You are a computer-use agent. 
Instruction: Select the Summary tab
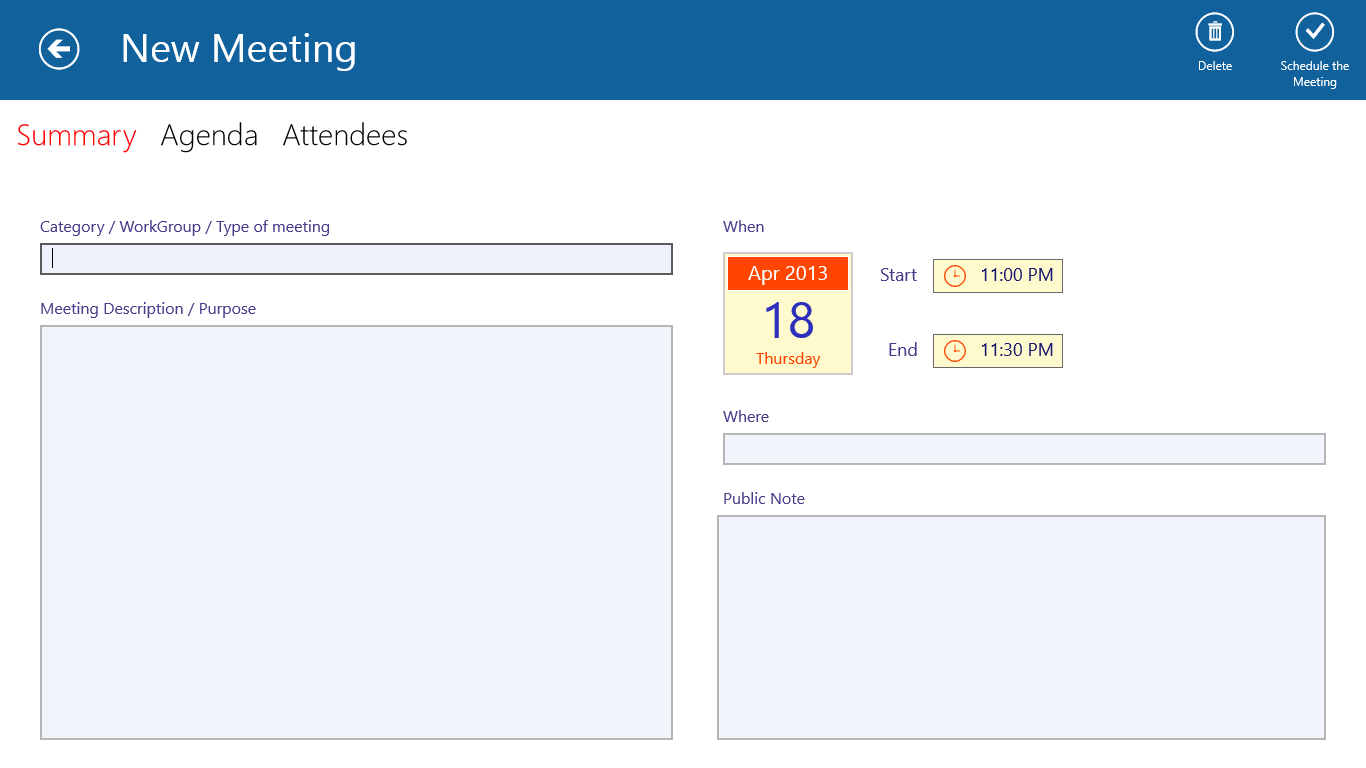pyautogui.click(x=76, y=135)
